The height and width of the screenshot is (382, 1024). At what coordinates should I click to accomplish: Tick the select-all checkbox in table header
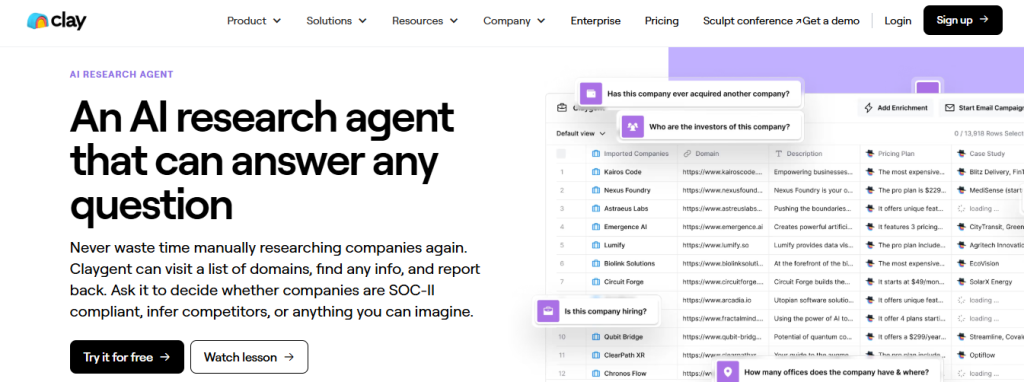click(x=561, y=153)
